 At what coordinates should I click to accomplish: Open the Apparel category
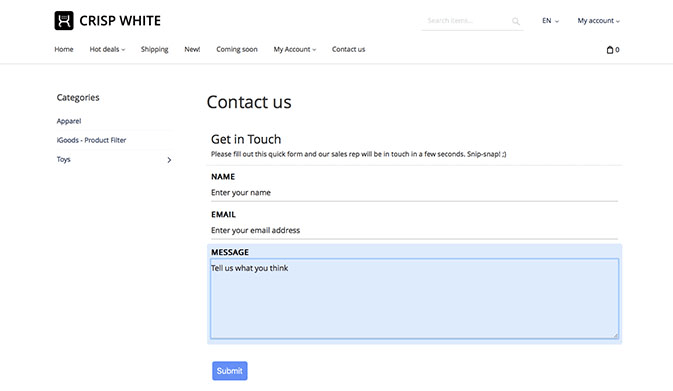click(69, 121)
